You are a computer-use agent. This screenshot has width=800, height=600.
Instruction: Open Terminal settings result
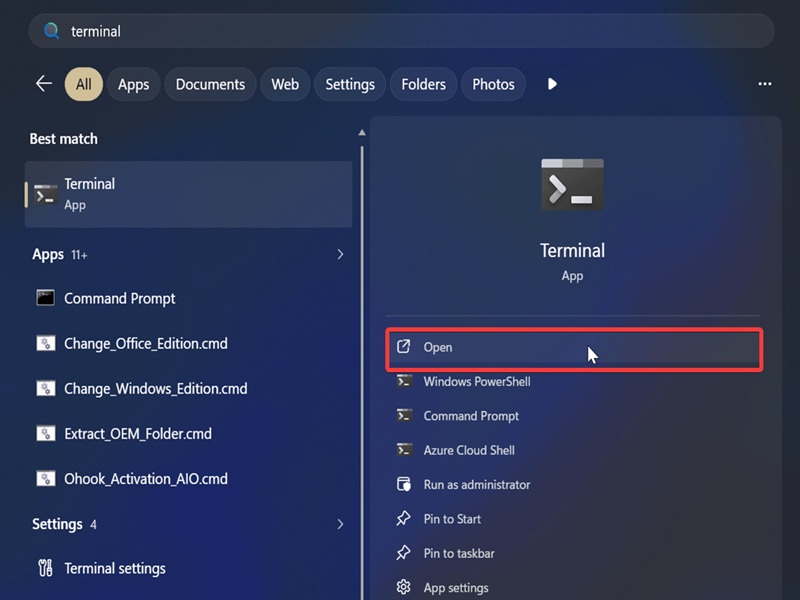(188, 568)
